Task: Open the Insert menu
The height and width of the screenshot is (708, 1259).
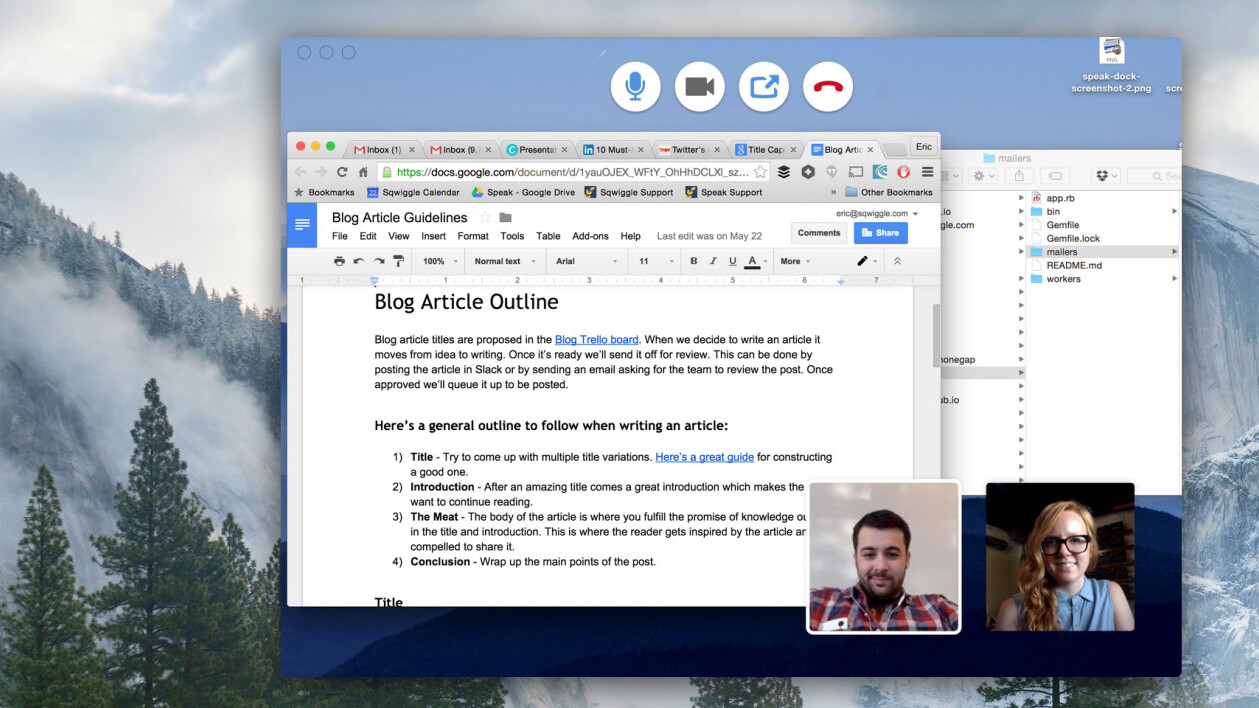Action: coord(433,236)
